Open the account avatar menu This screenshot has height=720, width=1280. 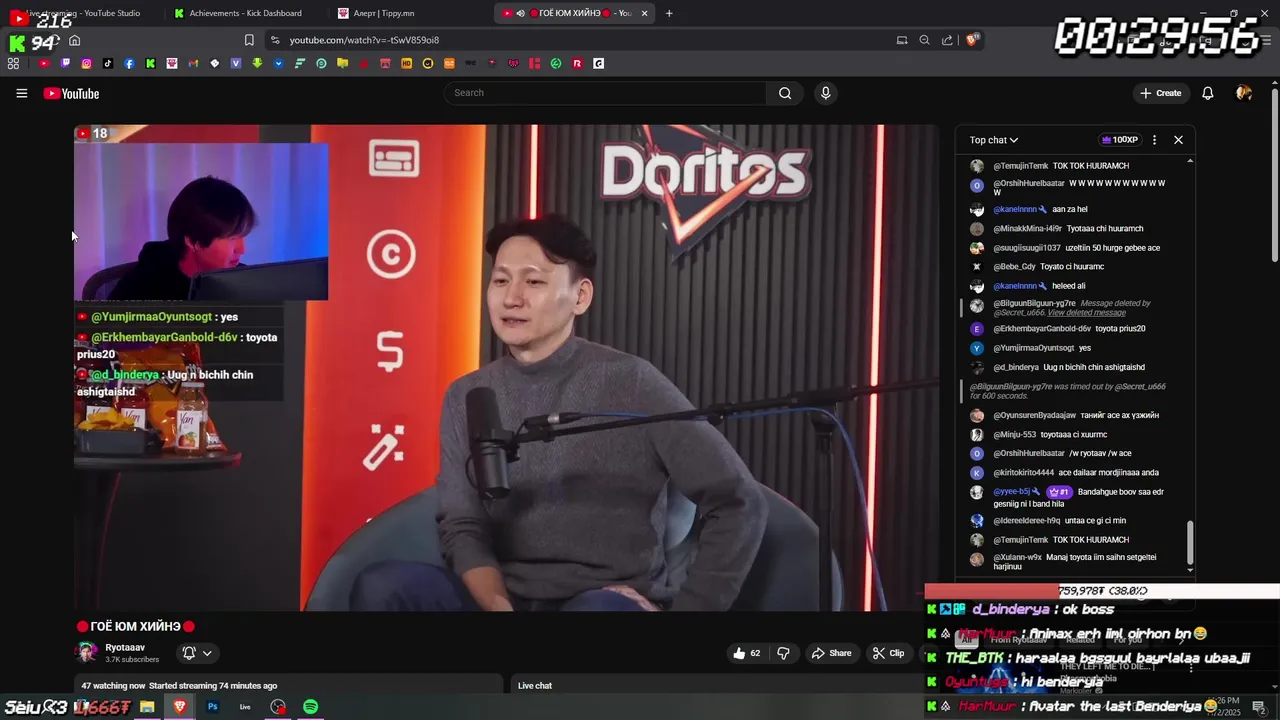1244,93
